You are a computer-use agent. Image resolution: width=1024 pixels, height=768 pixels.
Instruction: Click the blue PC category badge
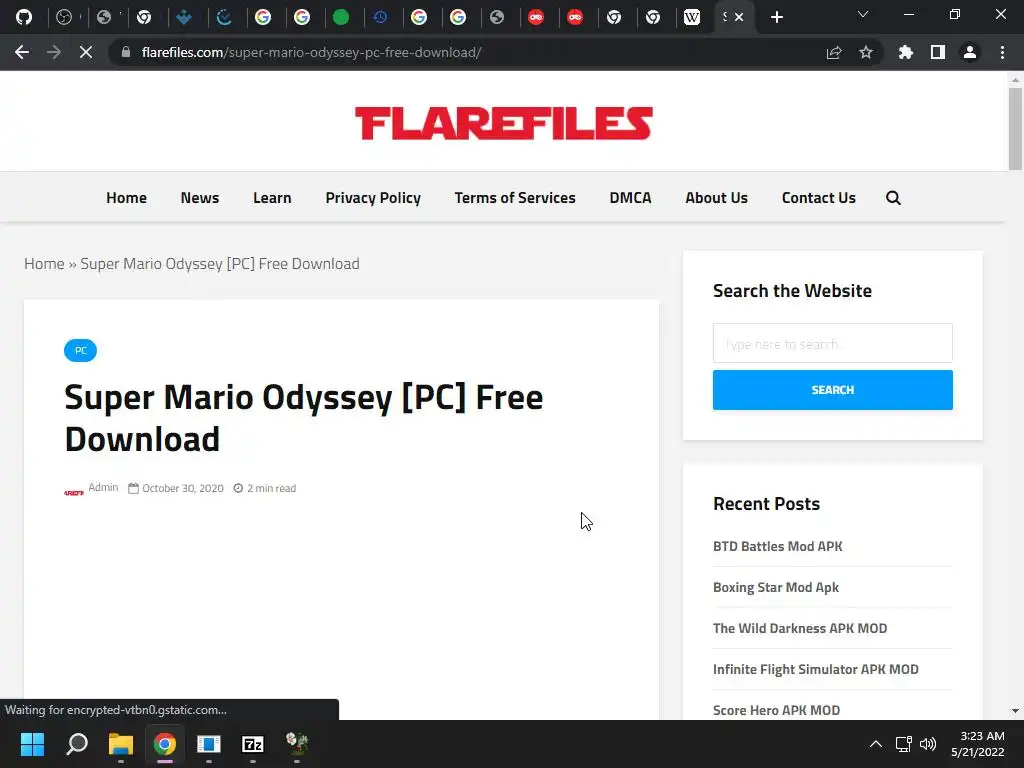tap(80, 351)
